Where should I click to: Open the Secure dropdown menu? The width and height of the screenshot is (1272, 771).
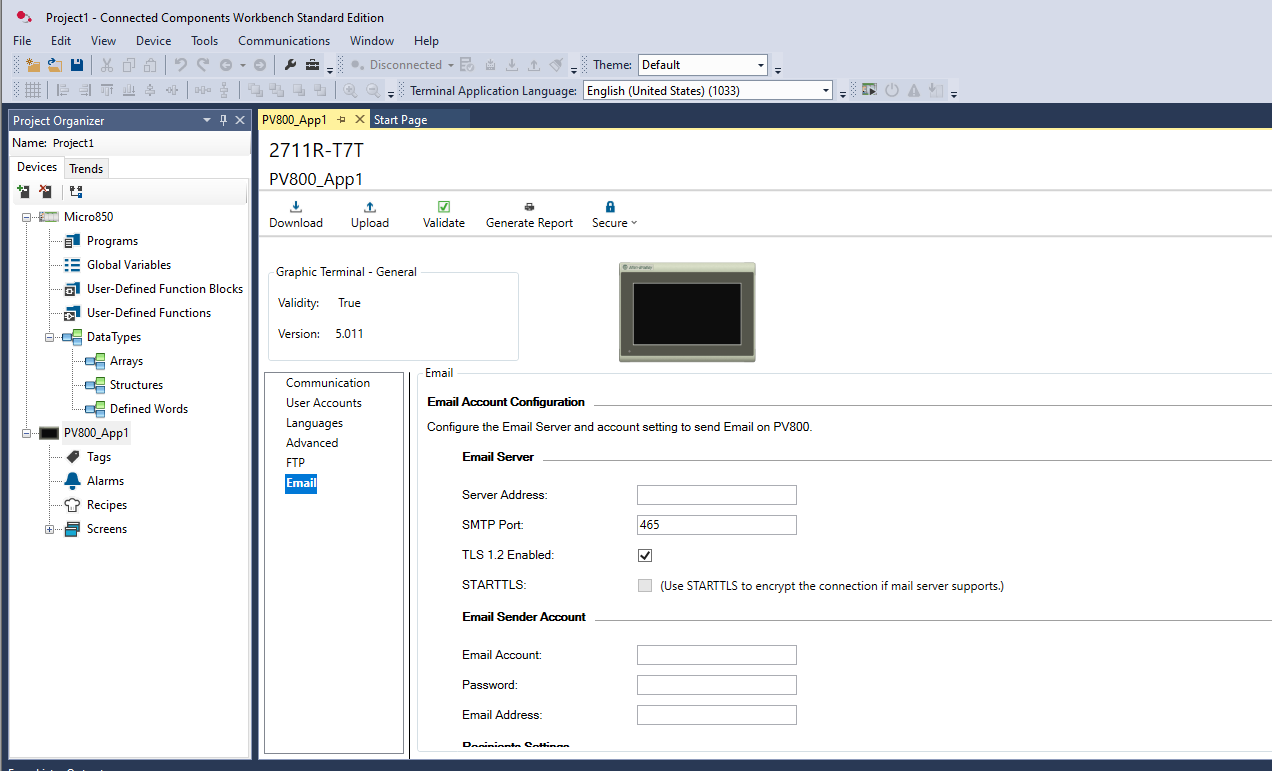[x=614, y=215]
